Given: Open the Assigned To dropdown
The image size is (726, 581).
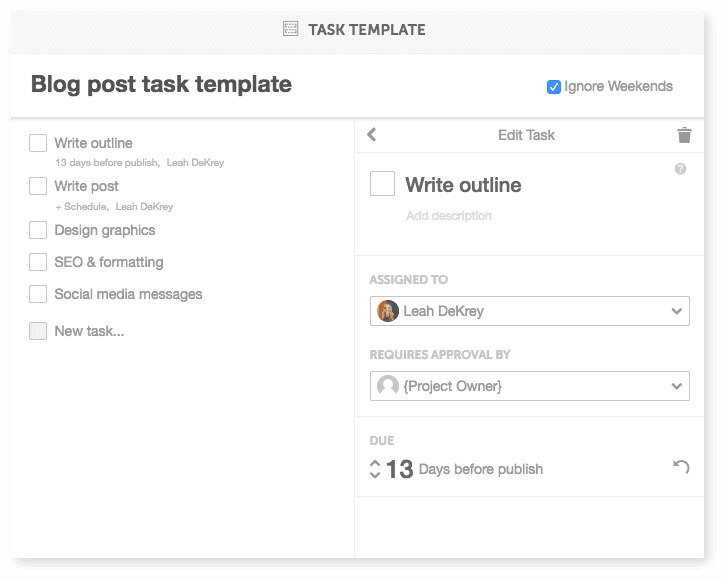Looking at the screenshot, I should click(677, 311).
